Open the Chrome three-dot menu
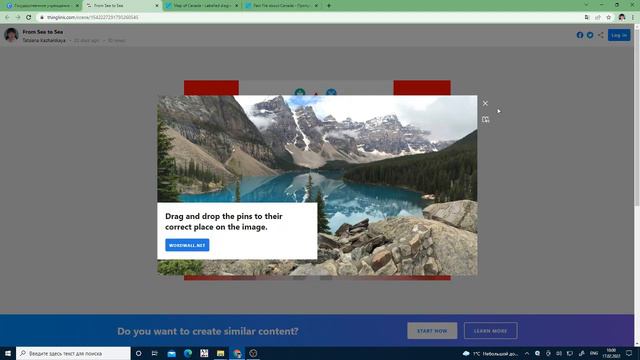 (633, 17)
